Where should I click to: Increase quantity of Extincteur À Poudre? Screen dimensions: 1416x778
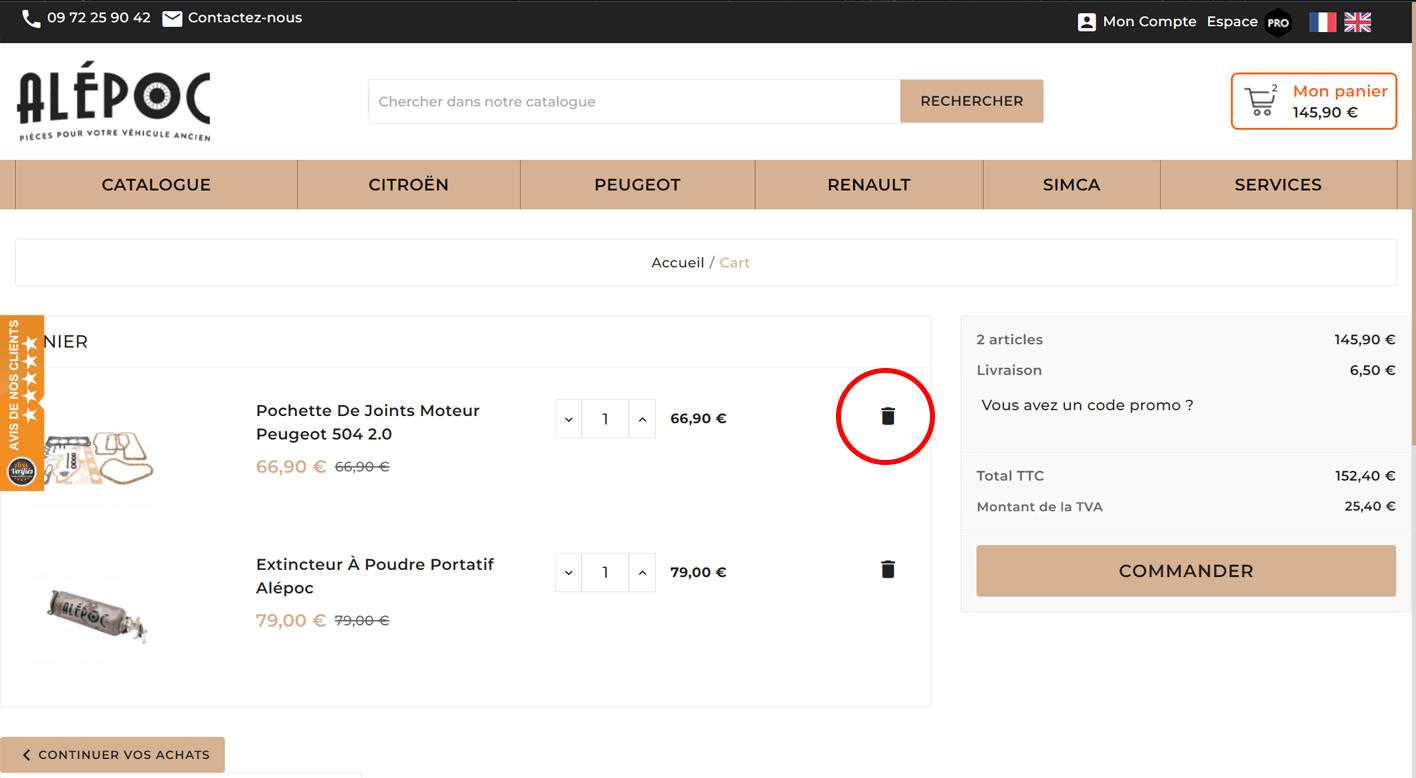click(x=642, y=573)
